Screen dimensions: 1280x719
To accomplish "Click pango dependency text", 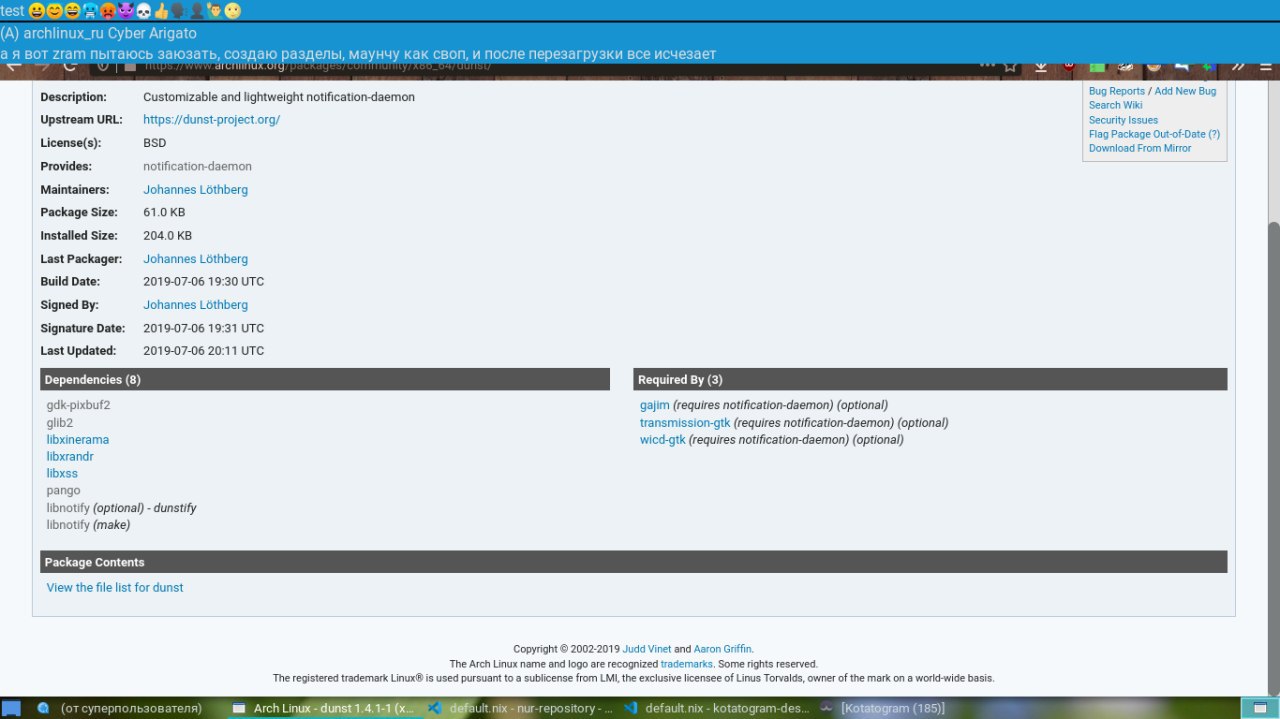I will click(63, 491).
